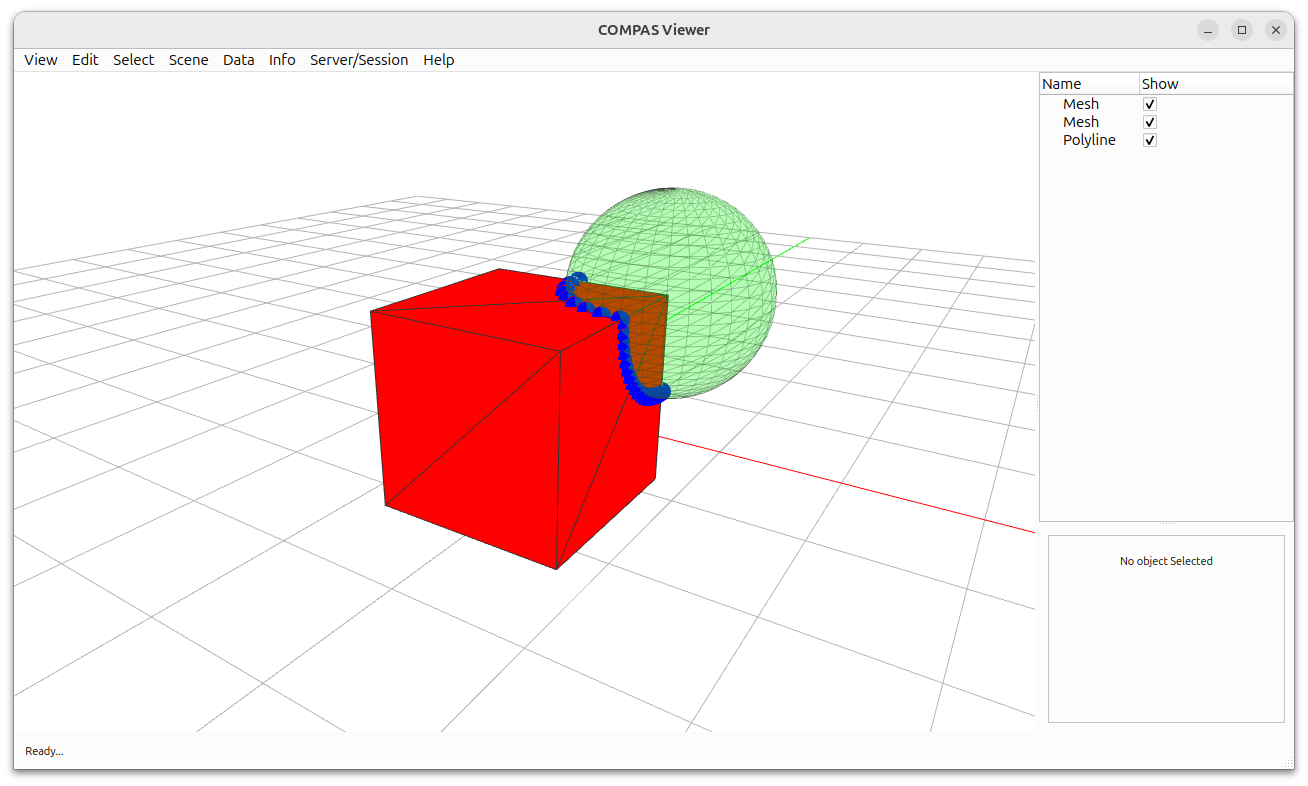Toggle the Polyline's Show checkbox
Image resolution: width=1308 pixels, height=786 pixels.
[1149, 139]
